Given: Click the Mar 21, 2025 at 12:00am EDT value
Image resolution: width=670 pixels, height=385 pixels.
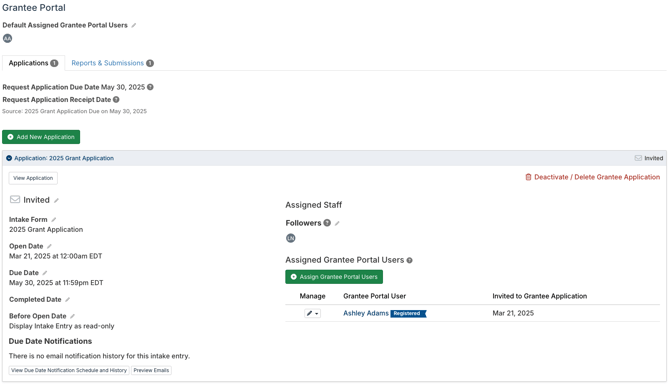Looking at the screenshot, I should [56, 256].
